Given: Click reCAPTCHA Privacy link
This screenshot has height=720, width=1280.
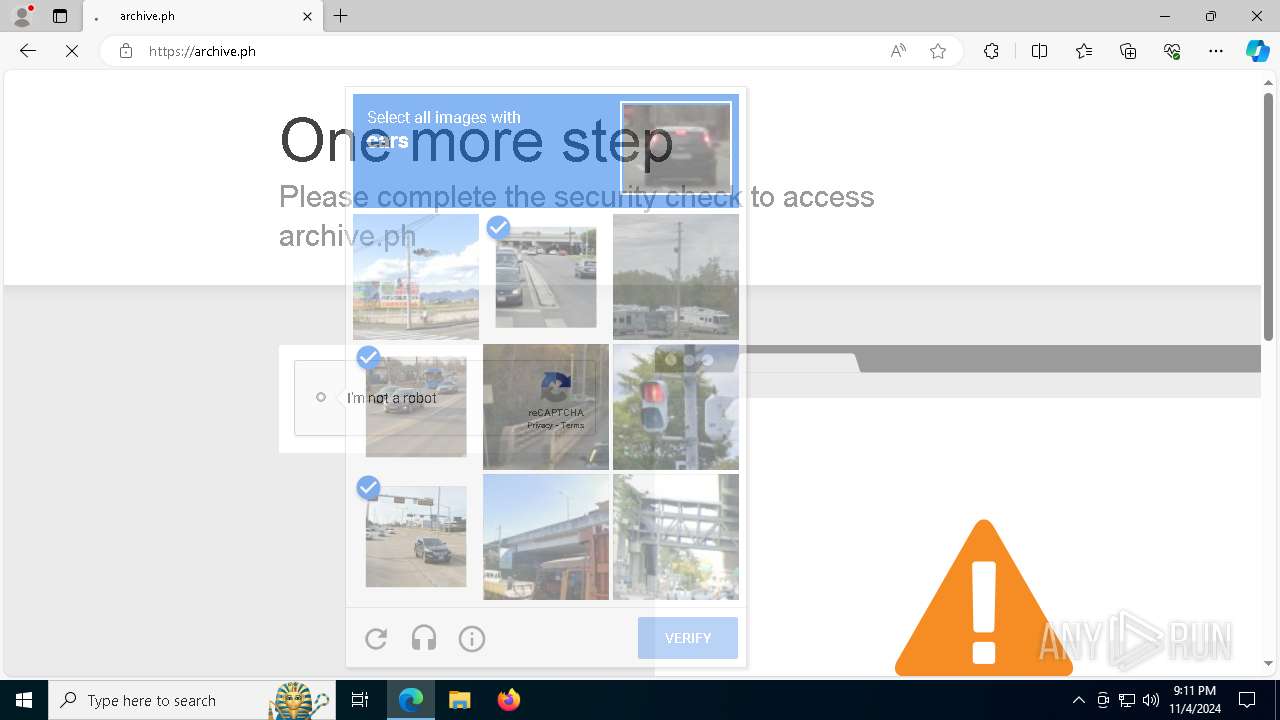Looking at the screenshot, I should [541, 425].
